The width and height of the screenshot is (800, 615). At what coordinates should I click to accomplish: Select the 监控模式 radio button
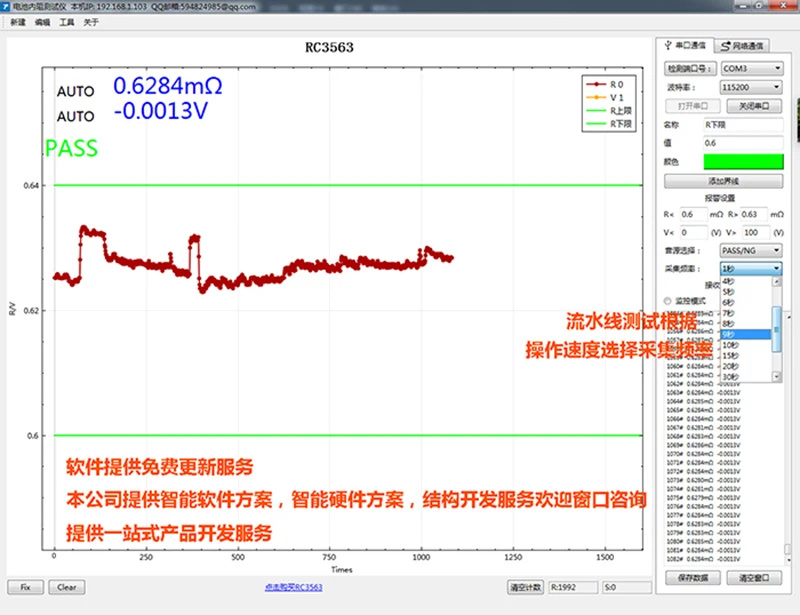point(667,301)
